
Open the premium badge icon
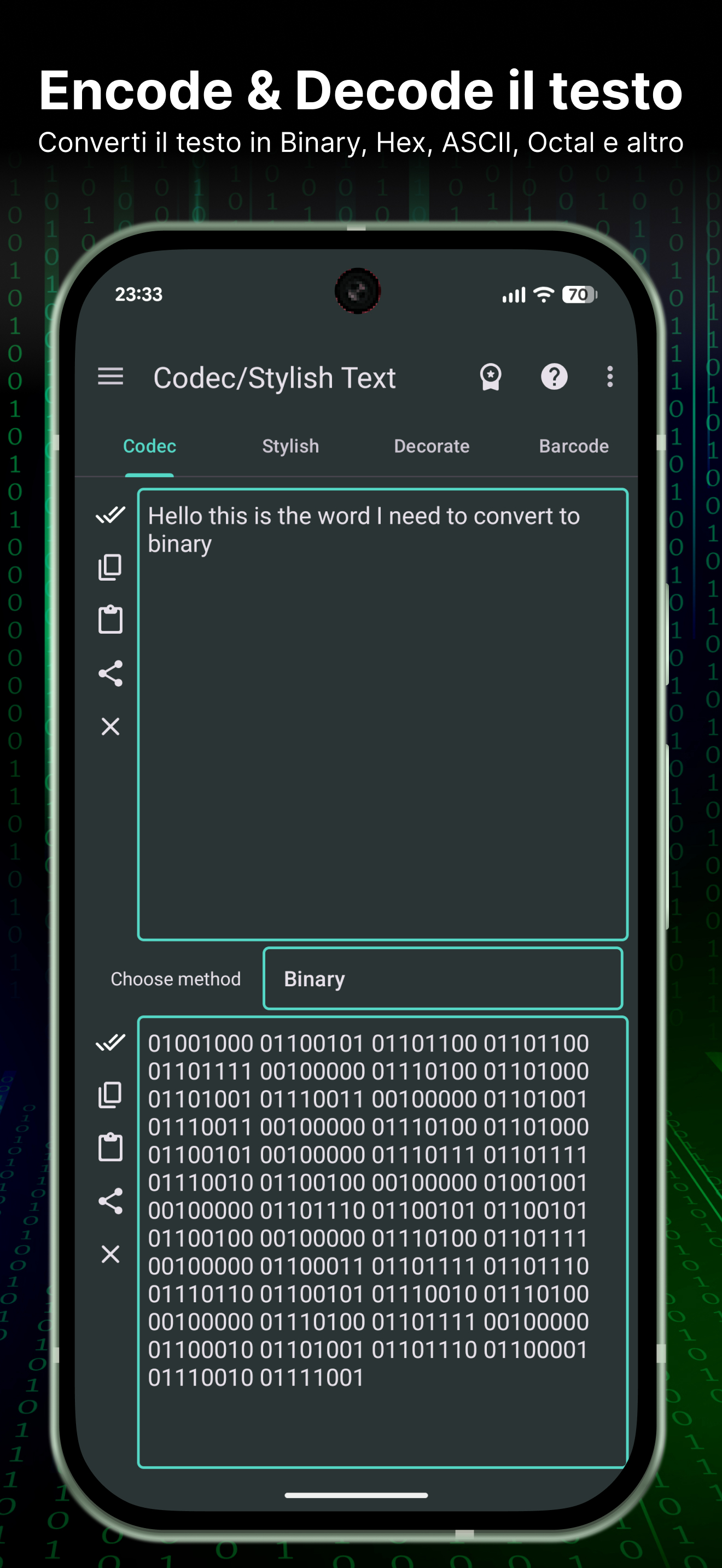pyautogui.click(x=491, y=377)
